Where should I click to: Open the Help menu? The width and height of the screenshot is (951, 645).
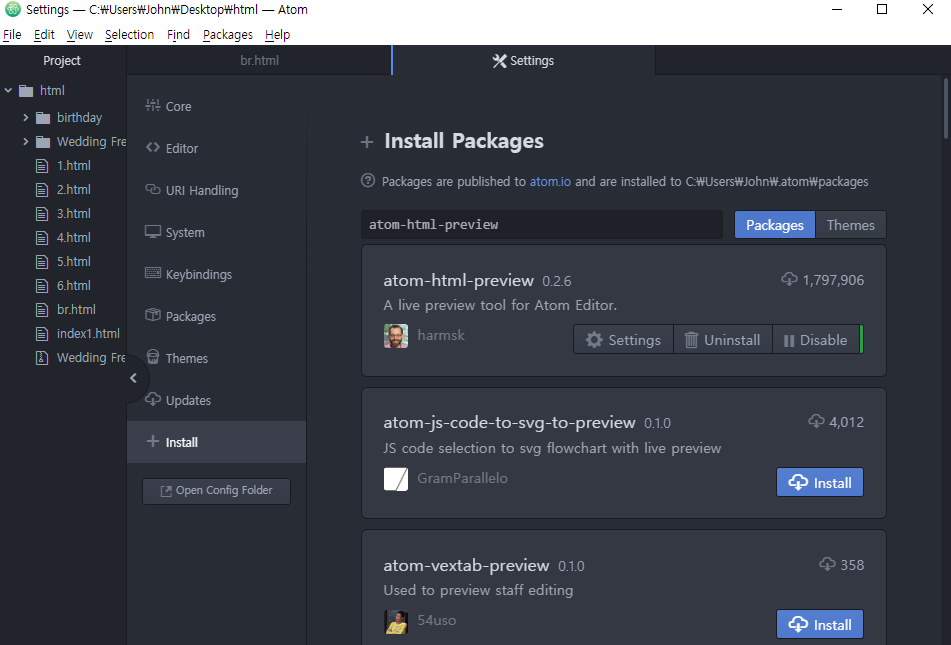point(277,35)
